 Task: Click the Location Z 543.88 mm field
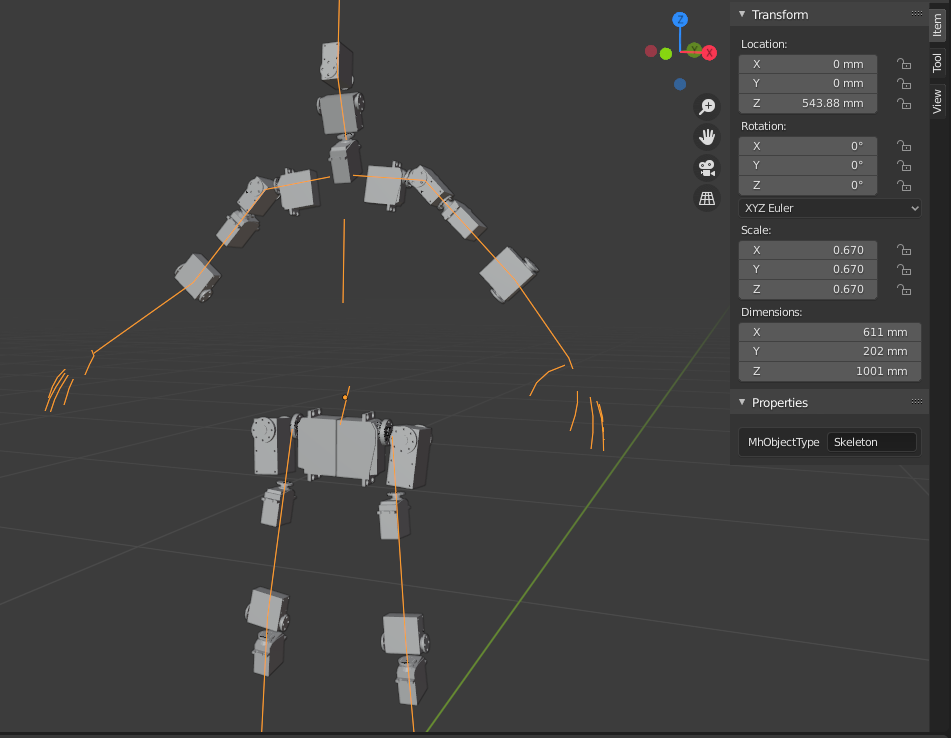[x=808, y=103]
